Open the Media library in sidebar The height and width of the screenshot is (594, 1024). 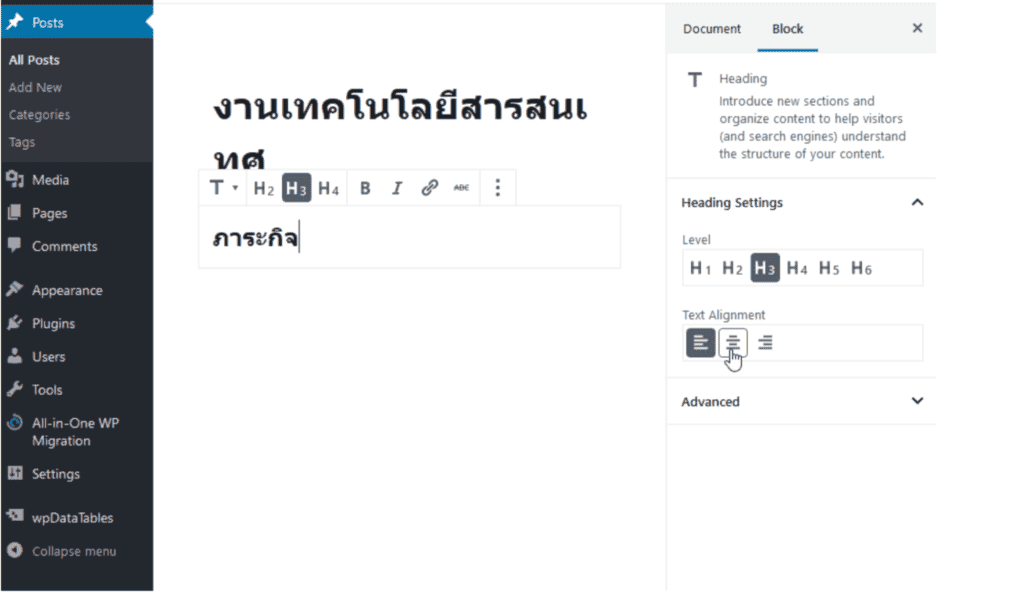pos(44,179)
